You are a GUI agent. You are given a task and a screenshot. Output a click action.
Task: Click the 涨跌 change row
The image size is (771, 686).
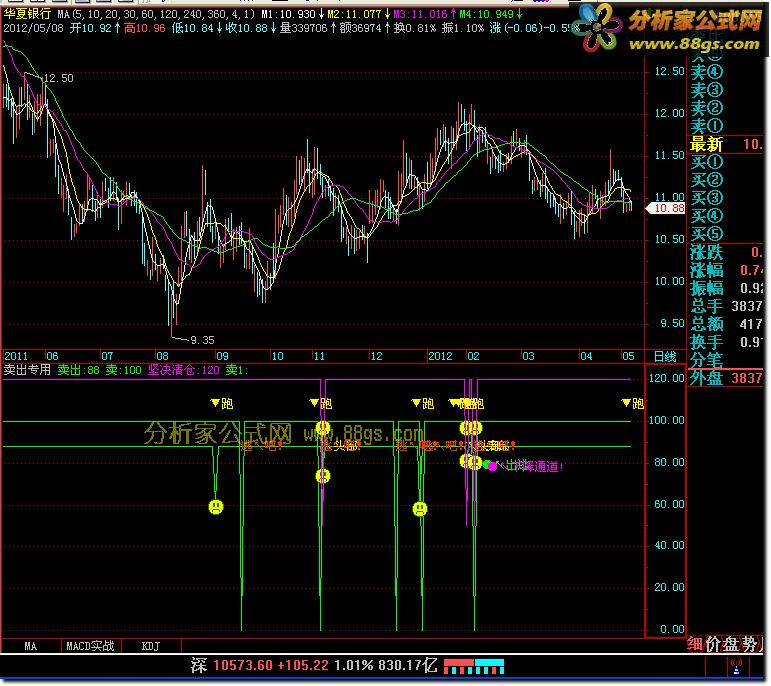click(727, 252)
